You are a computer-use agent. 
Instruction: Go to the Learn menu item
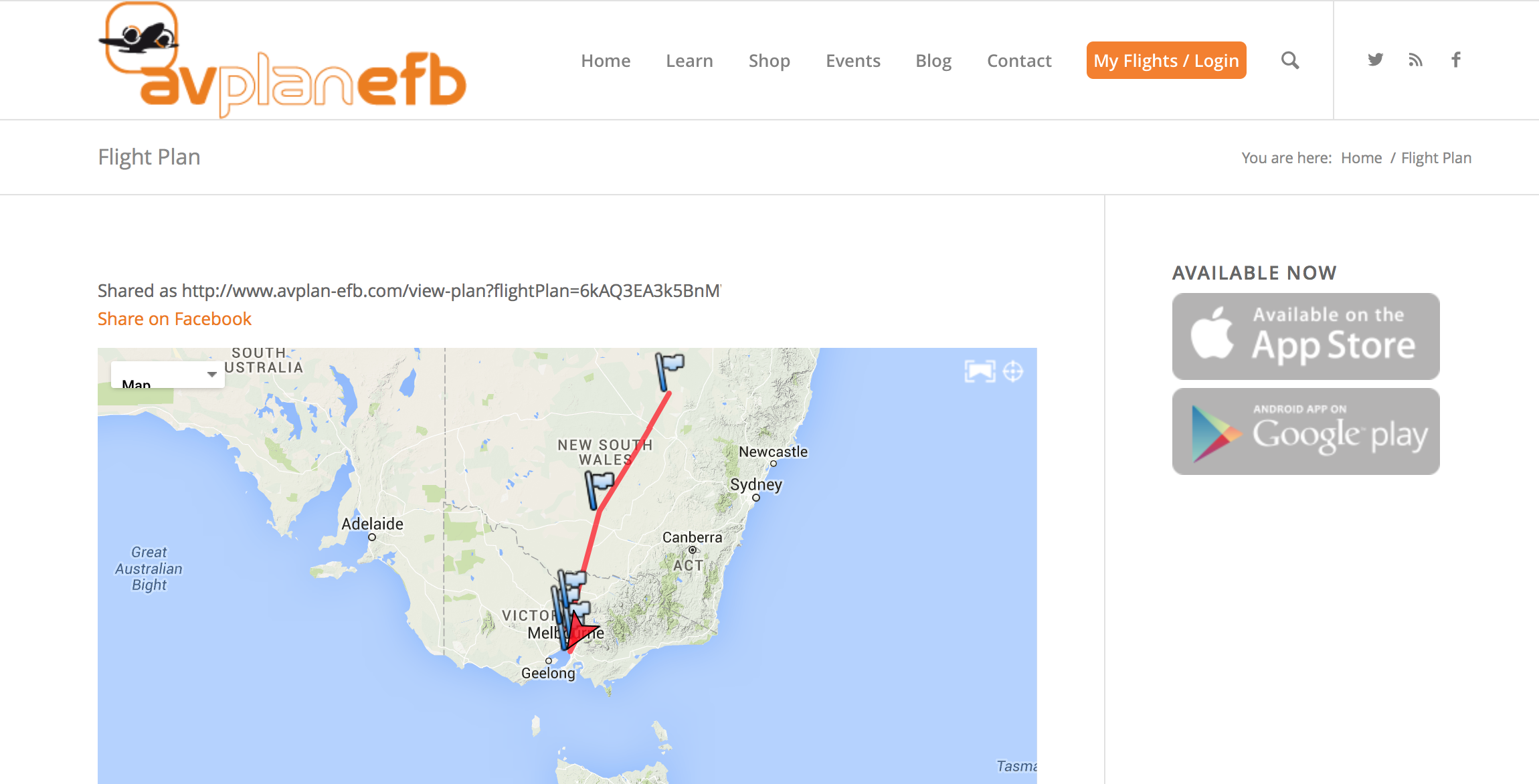click(x=689, y=61)
